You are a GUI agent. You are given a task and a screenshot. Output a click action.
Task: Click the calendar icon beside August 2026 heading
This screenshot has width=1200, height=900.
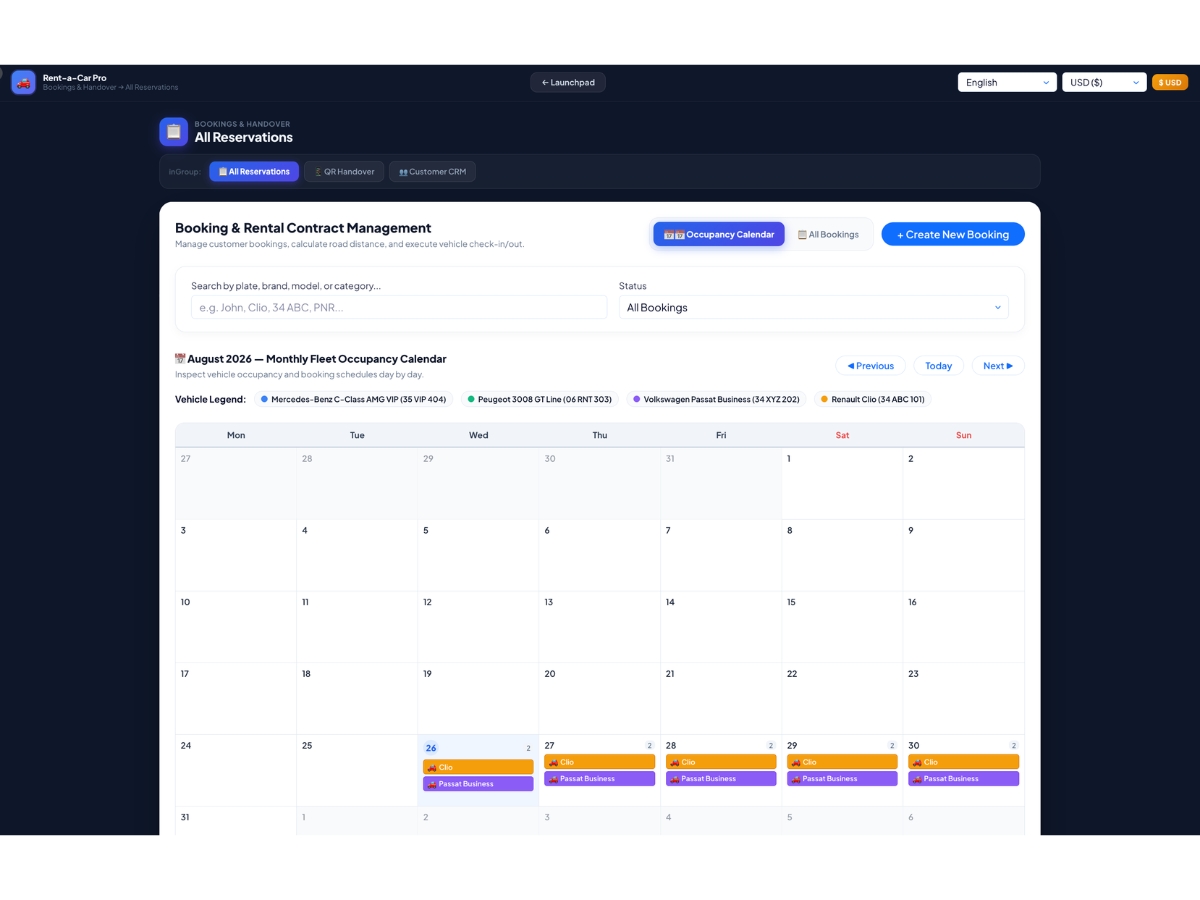(181, 359)
